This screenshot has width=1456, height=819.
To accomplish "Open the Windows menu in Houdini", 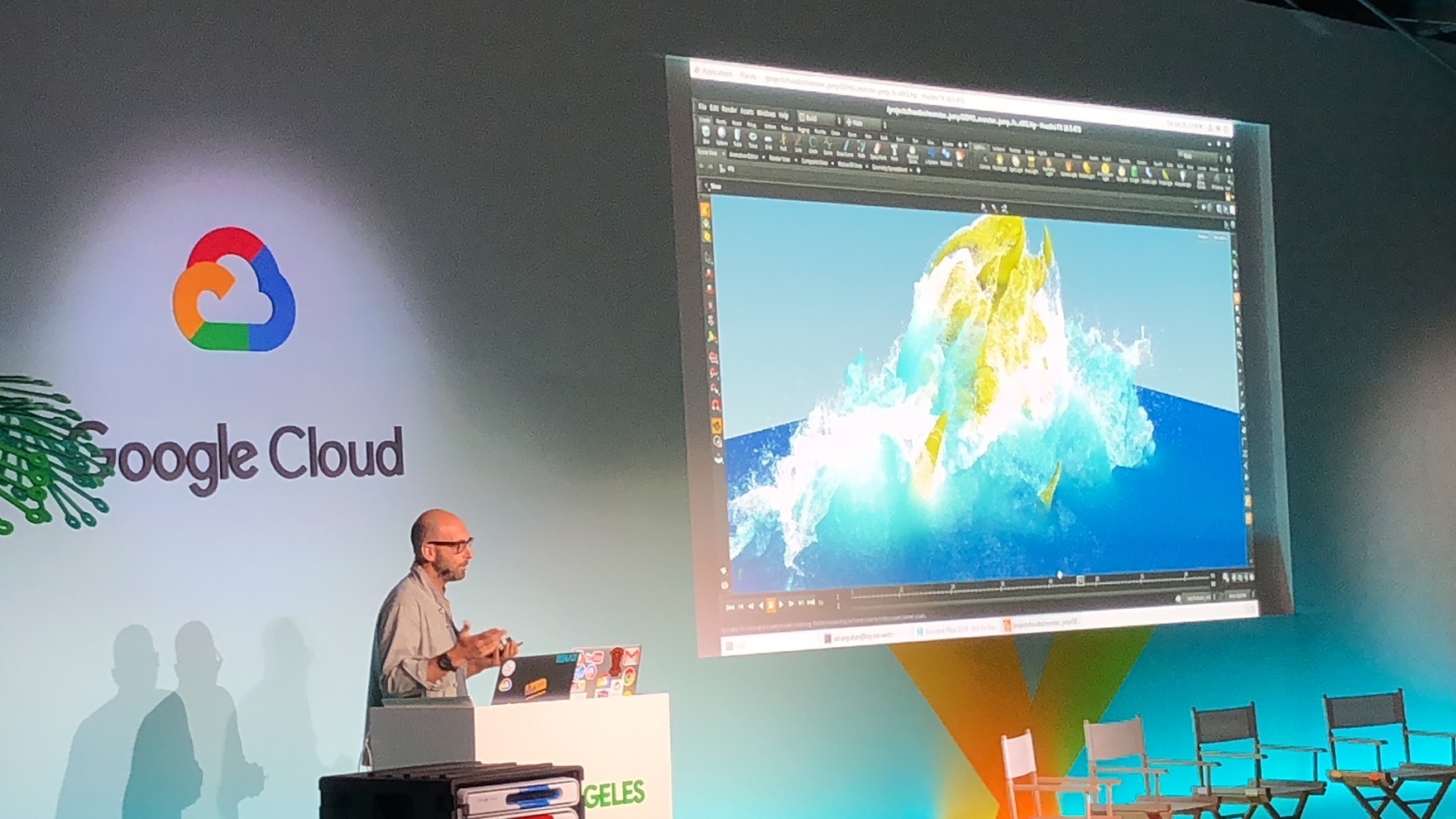I will pyautogui.click(x=766, y=113).
